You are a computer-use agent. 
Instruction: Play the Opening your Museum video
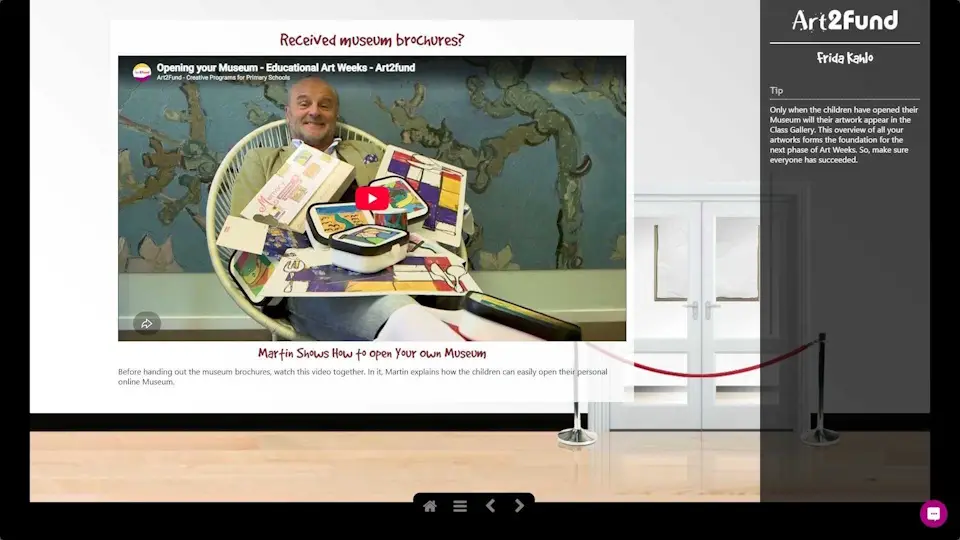tap(372, 198)
